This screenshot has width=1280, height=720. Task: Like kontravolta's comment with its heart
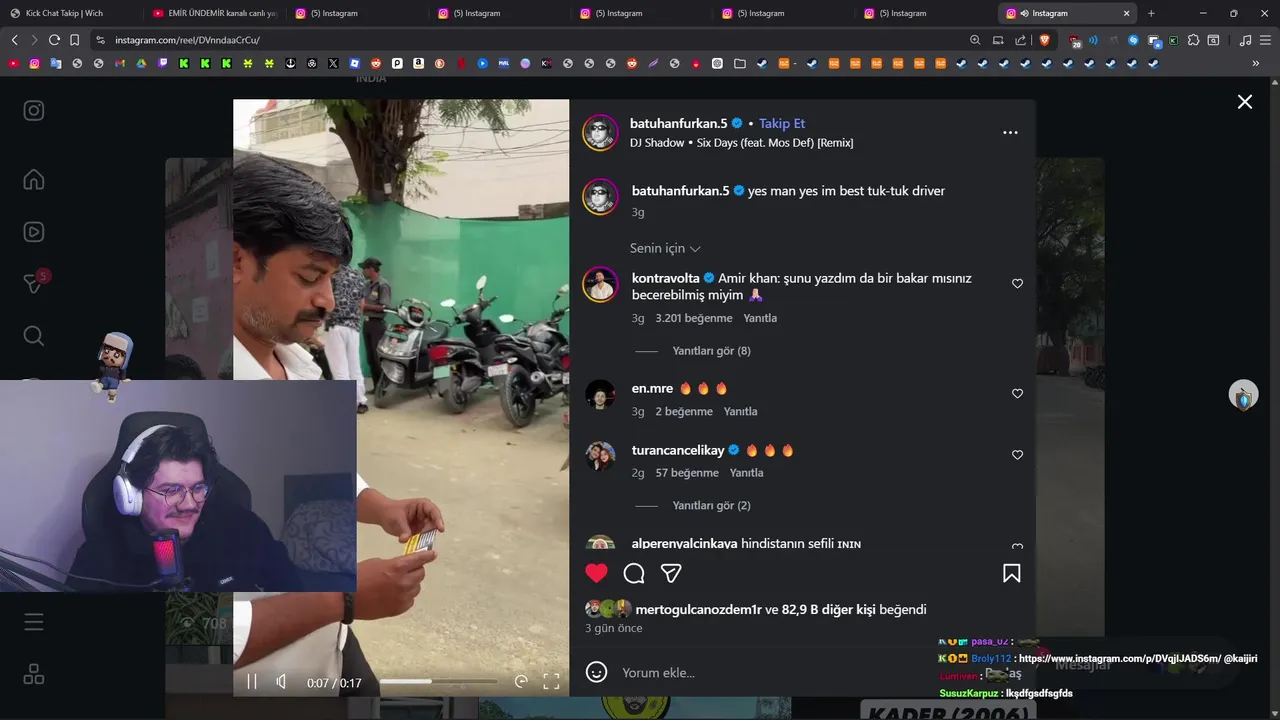pyautogui.click(x=1017, y=284)
